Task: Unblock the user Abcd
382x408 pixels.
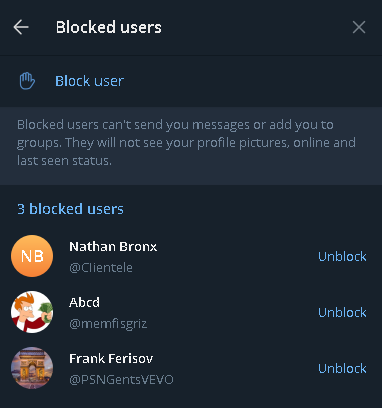Action: click(x=342, y=312)
